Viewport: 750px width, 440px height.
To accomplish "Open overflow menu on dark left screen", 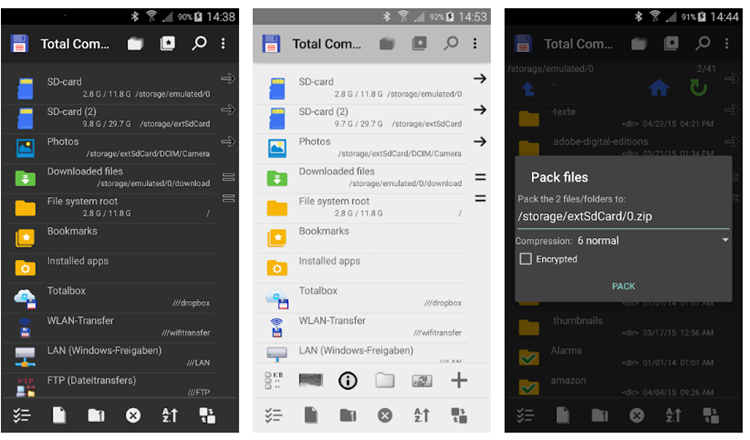I will point(223,44).
